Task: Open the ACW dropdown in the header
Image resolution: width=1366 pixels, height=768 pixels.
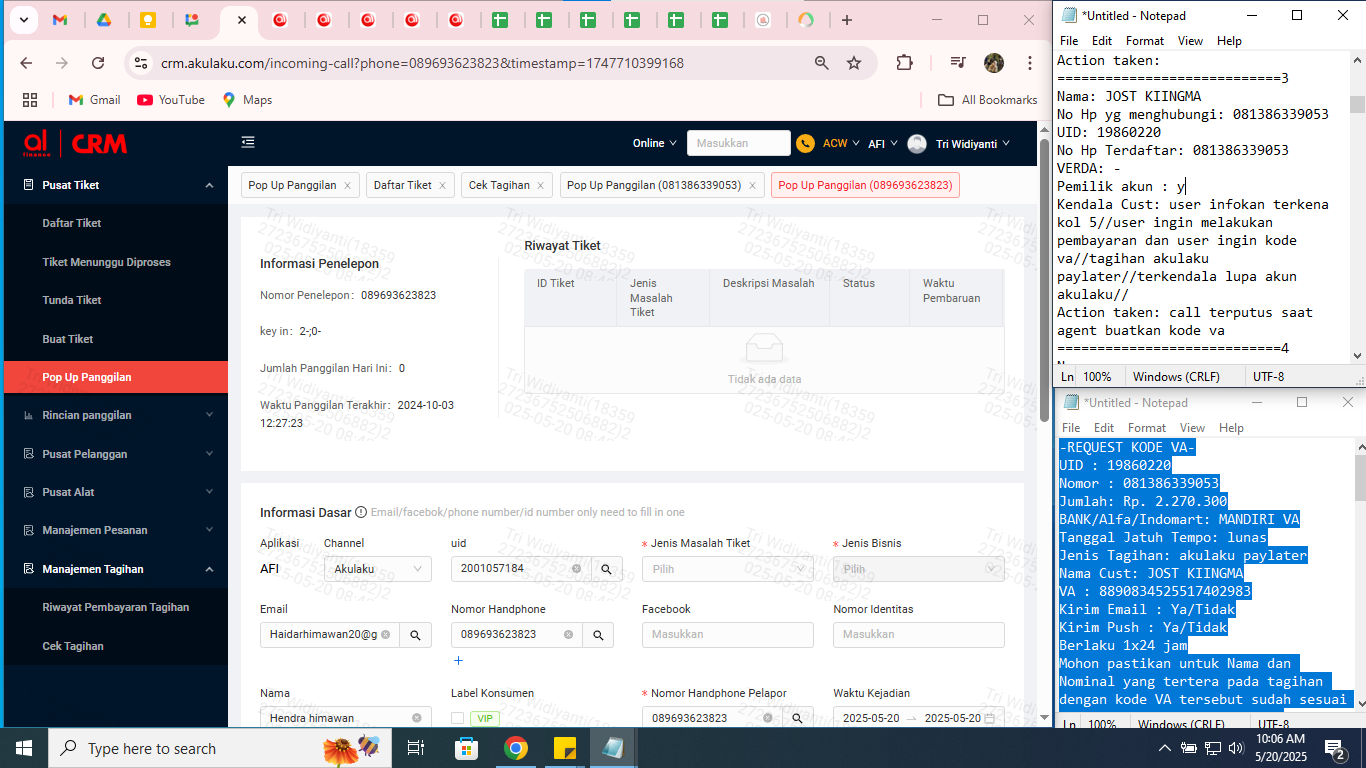Action: pos(841,143)
